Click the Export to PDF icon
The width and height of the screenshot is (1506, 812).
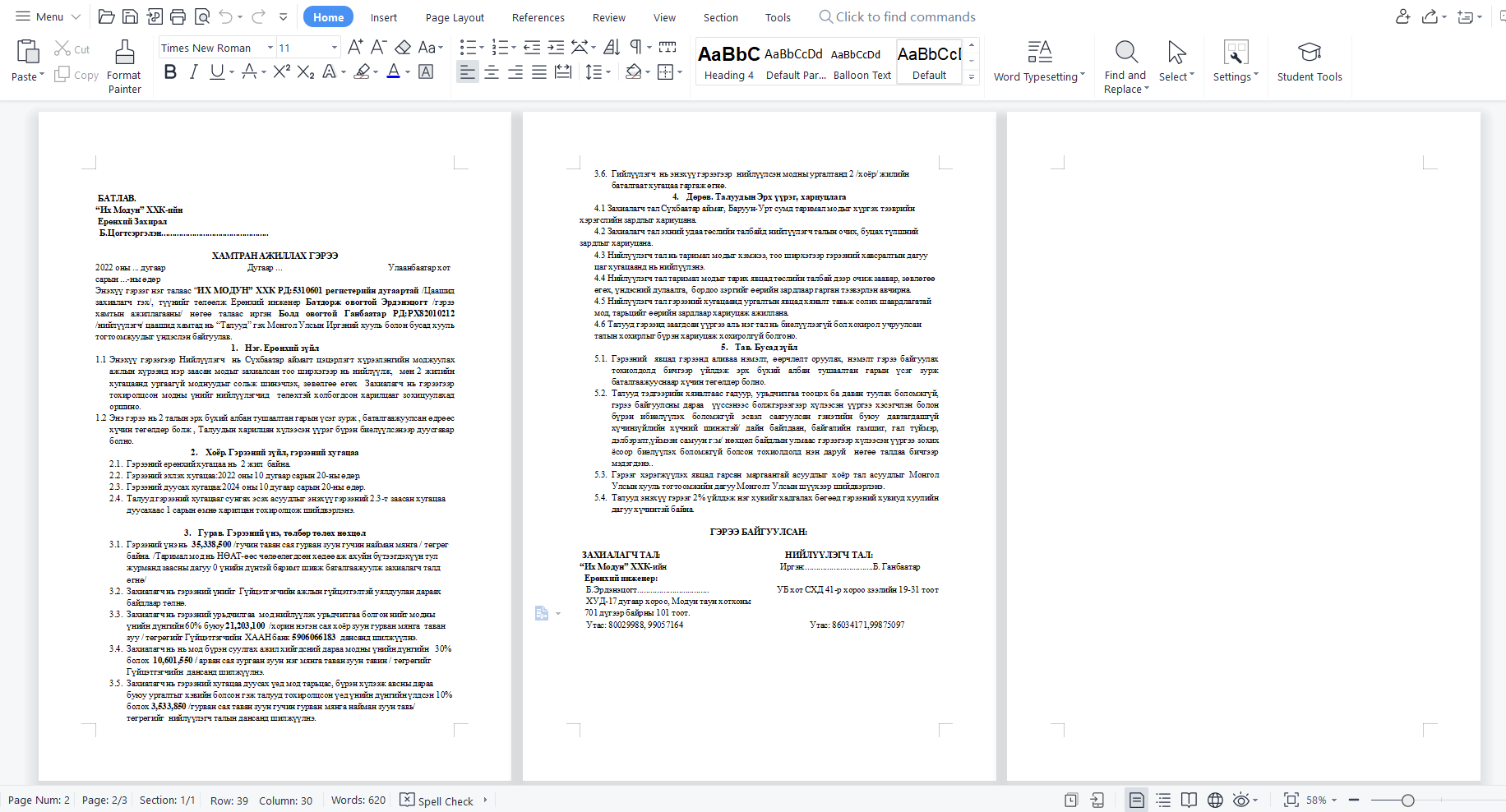pyautogui.click(x=155, y=16)
